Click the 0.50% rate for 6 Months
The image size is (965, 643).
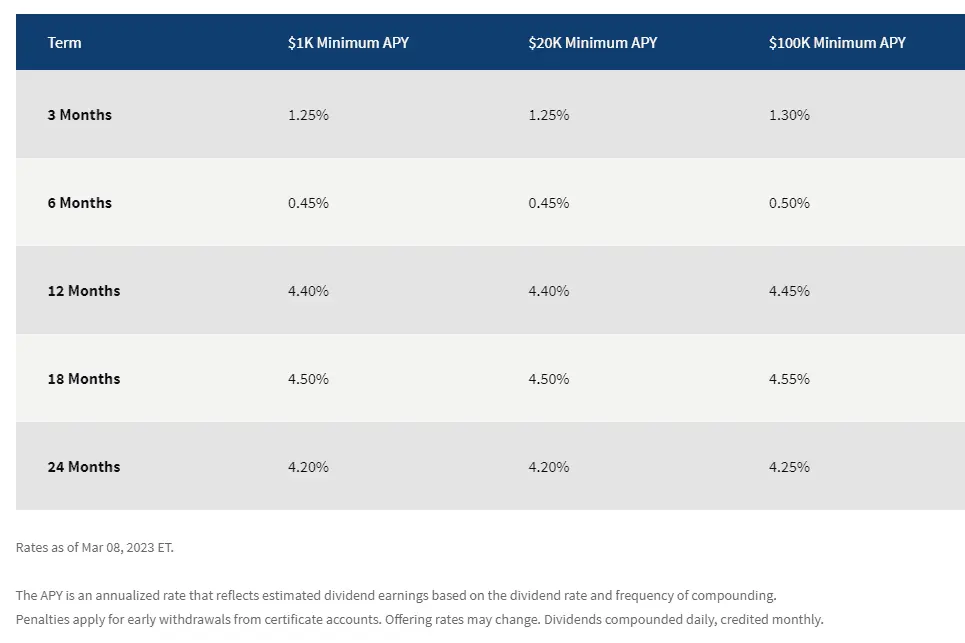(x=789, y=203)
